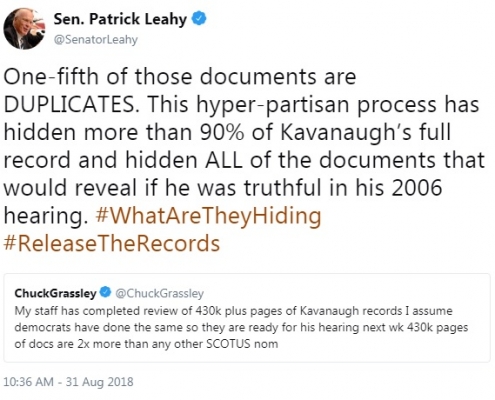Open Sen. Patrick Leahy's profile avatar
Screen dimensions: 495x400
tap(24, 29)
